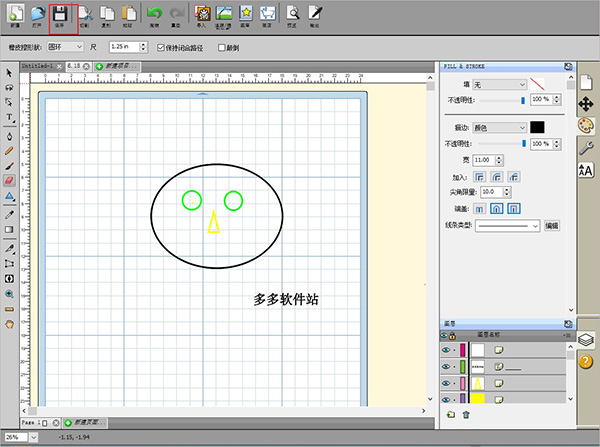The width and height of the screenshot is (600, 447).
Task: Select the hand pan tool
Action: coord(9,324)
